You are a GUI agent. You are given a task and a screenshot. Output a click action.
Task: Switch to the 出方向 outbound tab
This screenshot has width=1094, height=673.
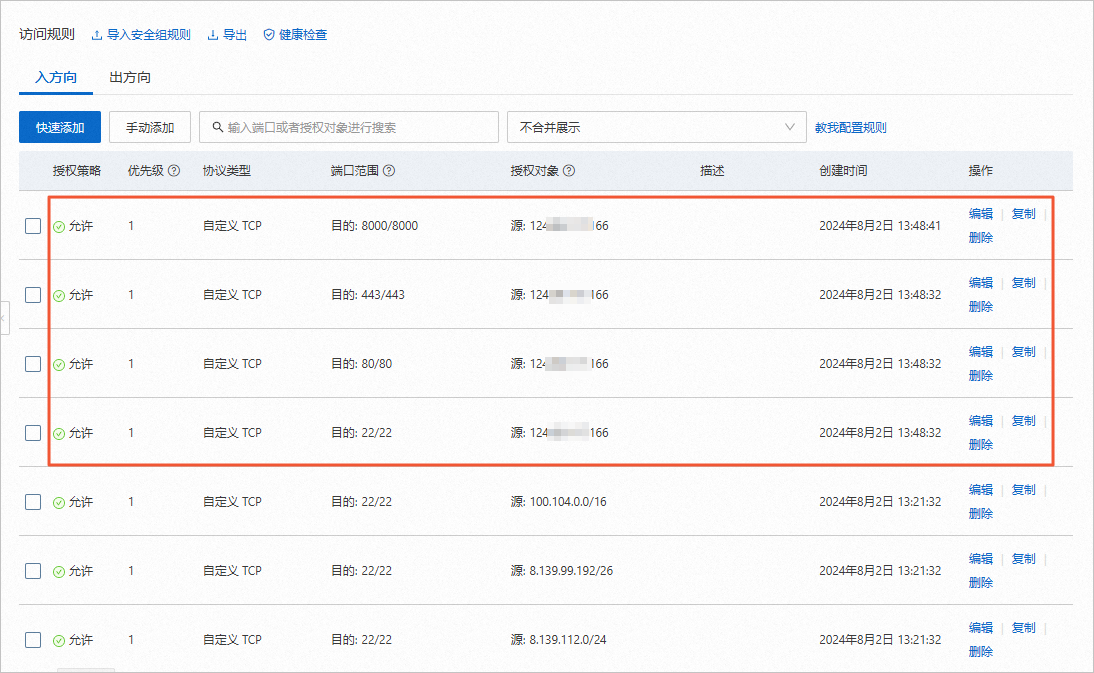tap(130, 77)
